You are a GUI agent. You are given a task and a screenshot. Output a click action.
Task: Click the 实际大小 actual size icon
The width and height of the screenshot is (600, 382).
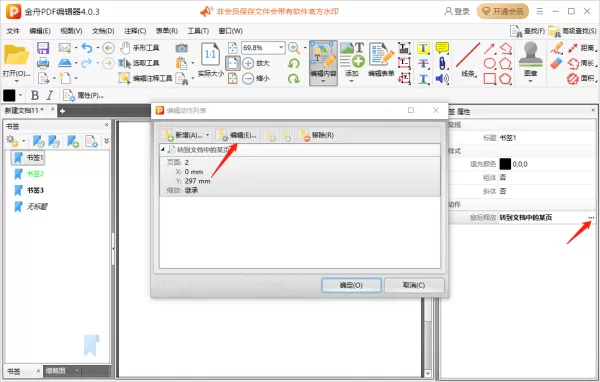coord(210,60)
